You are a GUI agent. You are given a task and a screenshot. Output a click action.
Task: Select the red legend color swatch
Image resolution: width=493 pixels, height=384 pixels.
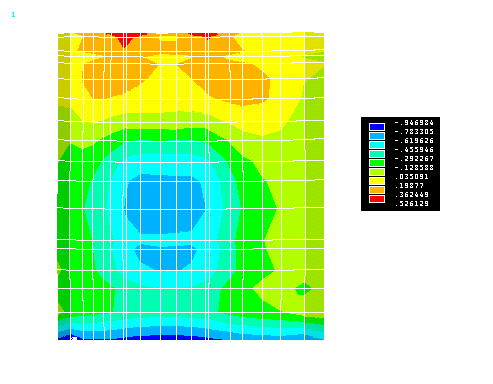377,199
